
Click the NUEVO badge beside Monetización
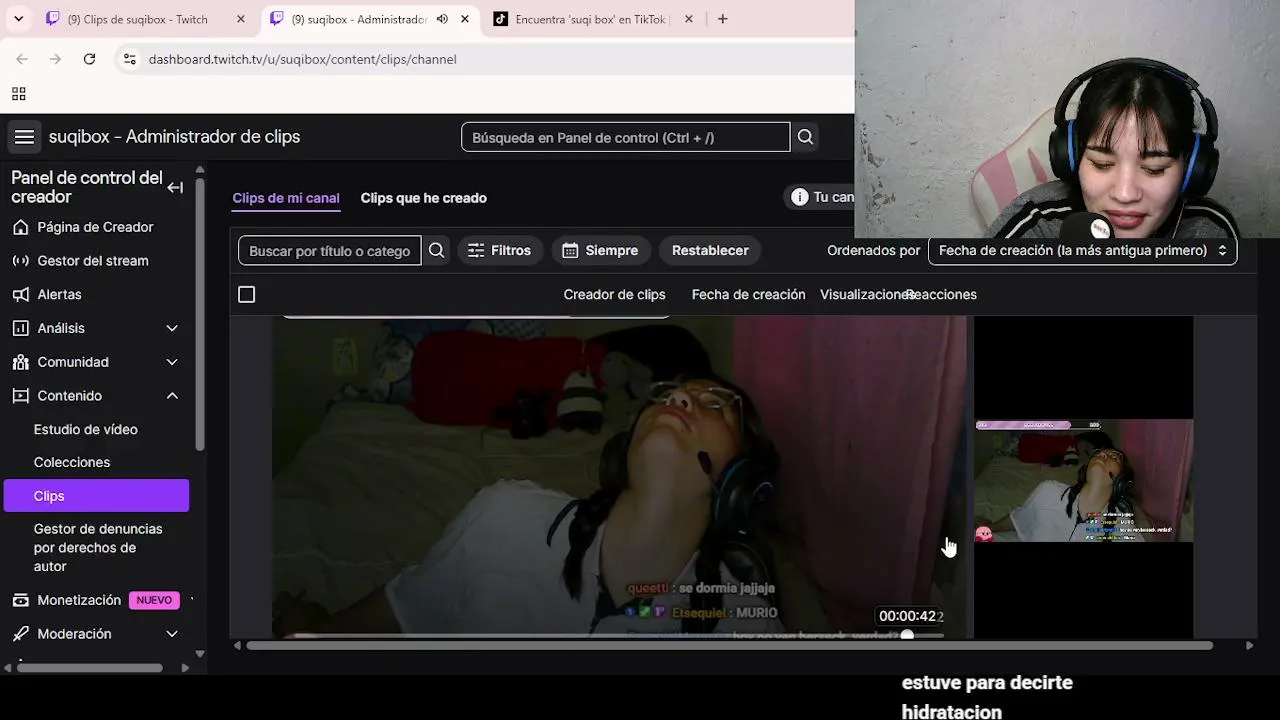(154, 600)
